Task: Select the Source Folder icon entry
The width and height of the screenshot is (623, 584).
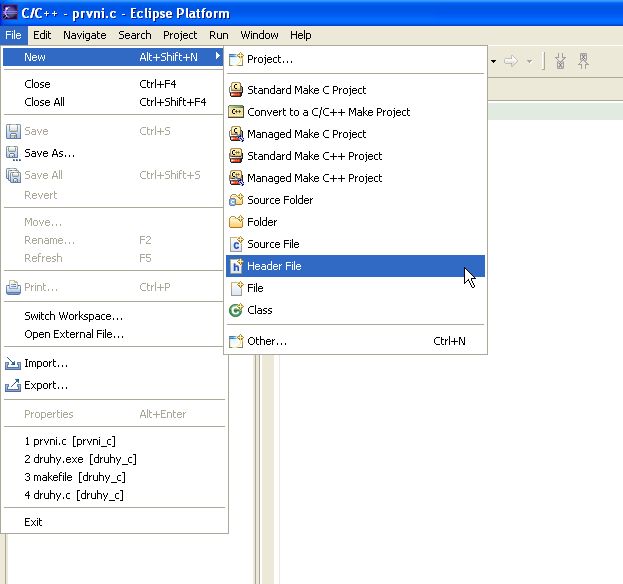Action: point(236,200)
